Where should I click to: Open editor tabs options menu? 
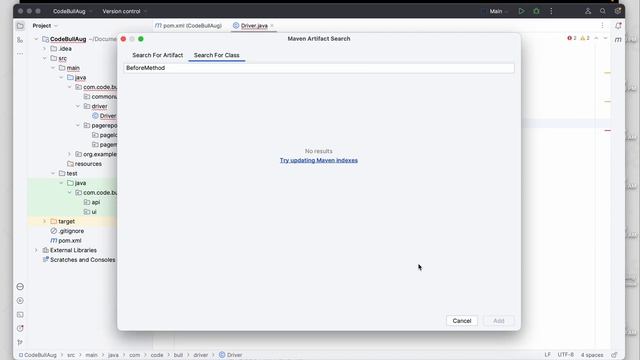tap(602, 26)
